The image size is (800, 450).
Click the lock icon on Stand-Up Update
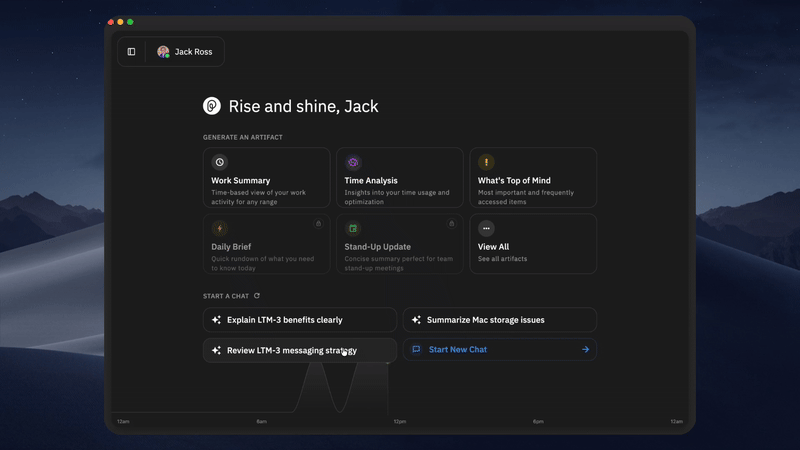[x=452, y=223]
